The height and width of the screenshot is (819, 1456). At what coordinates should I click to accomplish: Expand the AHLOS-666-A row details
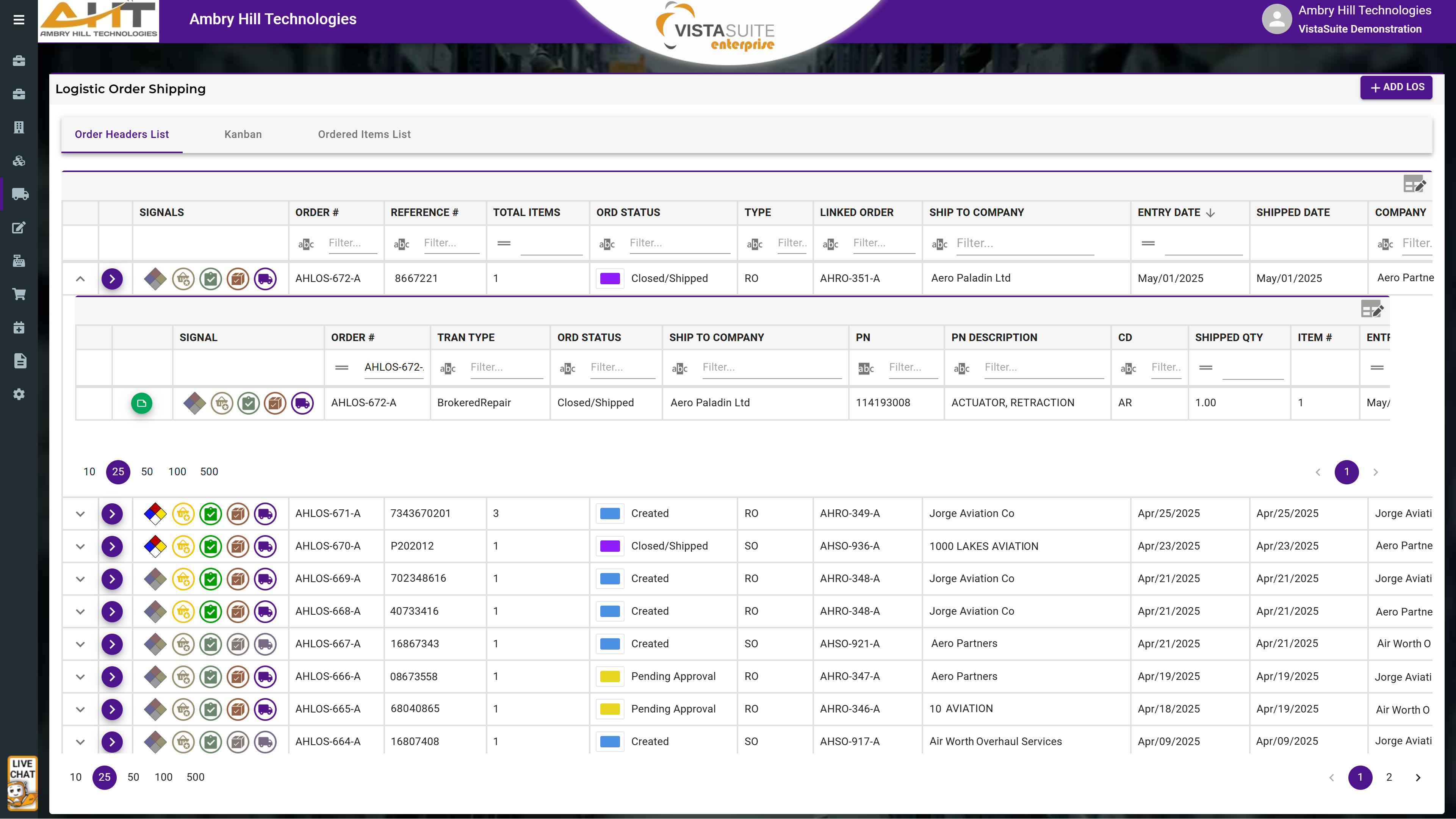80,676
